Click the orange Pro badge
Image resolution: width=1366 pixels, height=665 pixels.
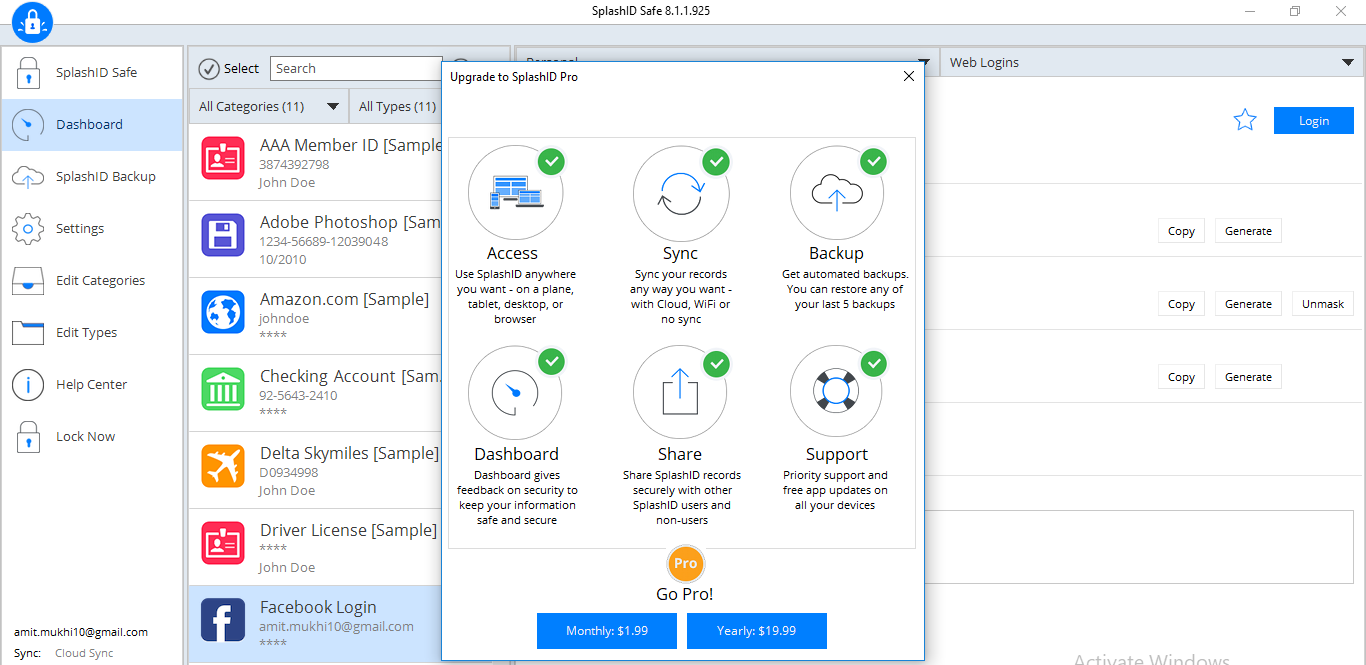685,564
